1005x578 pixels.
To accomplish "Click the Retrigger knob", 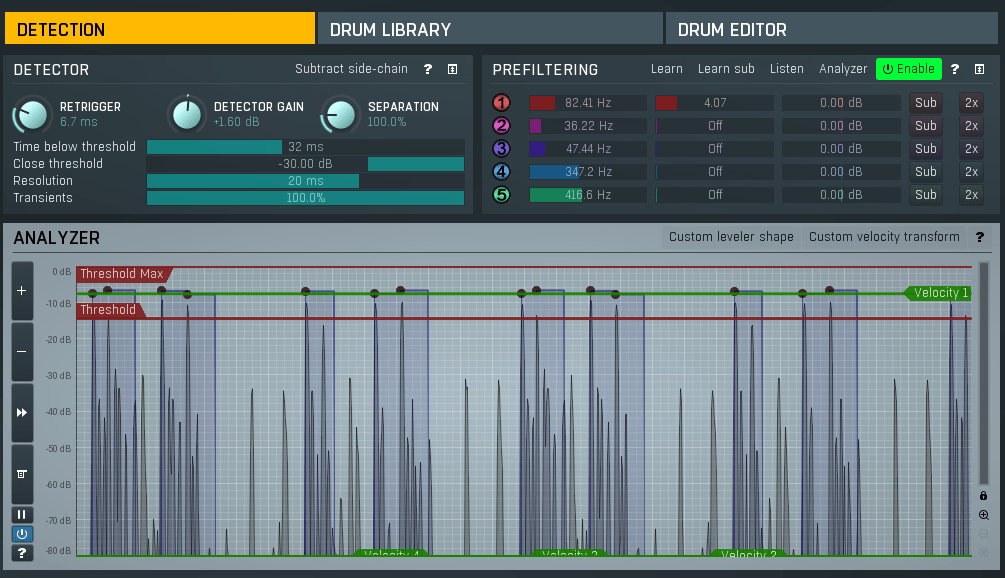I will [32, 115].
